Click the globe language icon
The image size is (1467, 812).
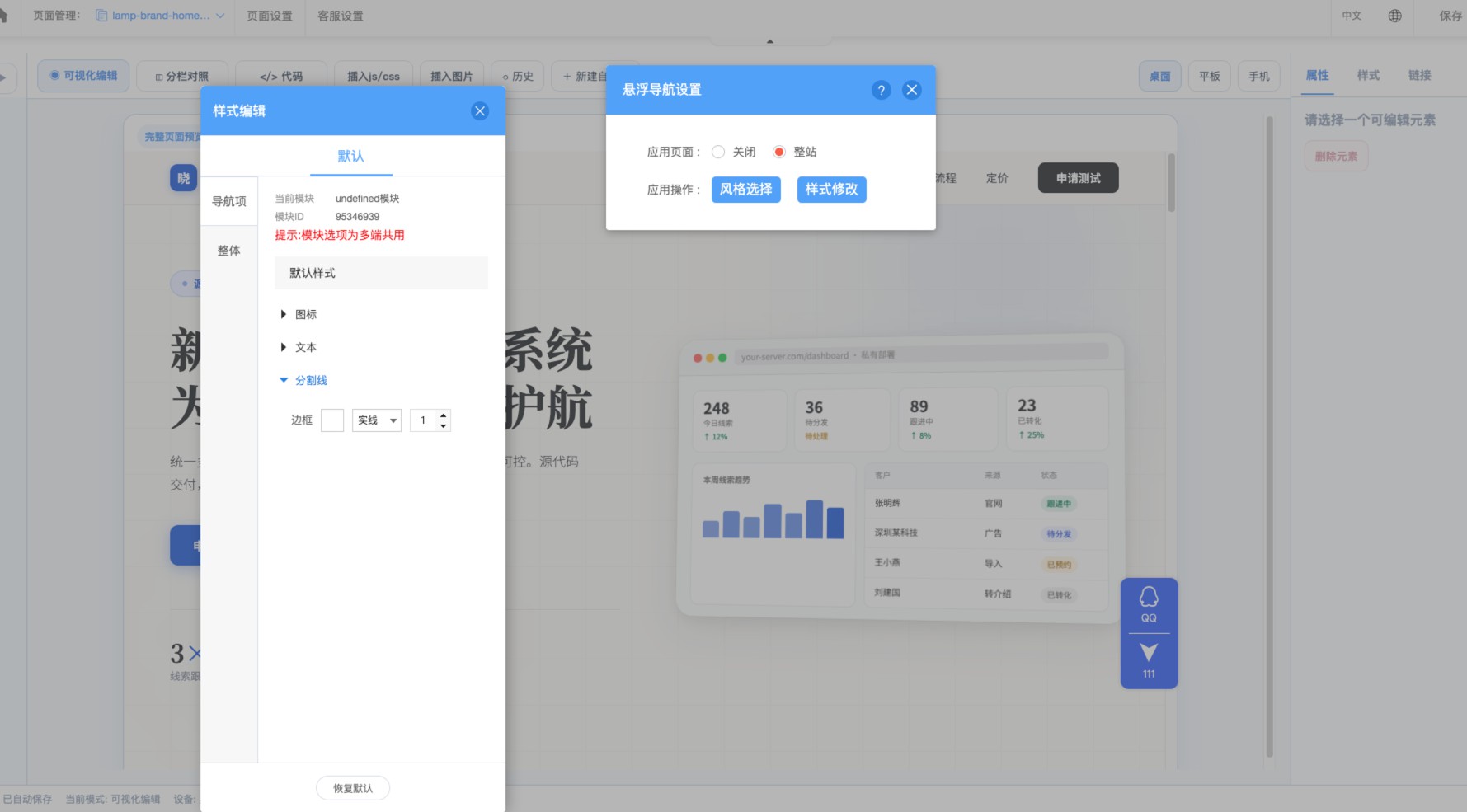1394,16
